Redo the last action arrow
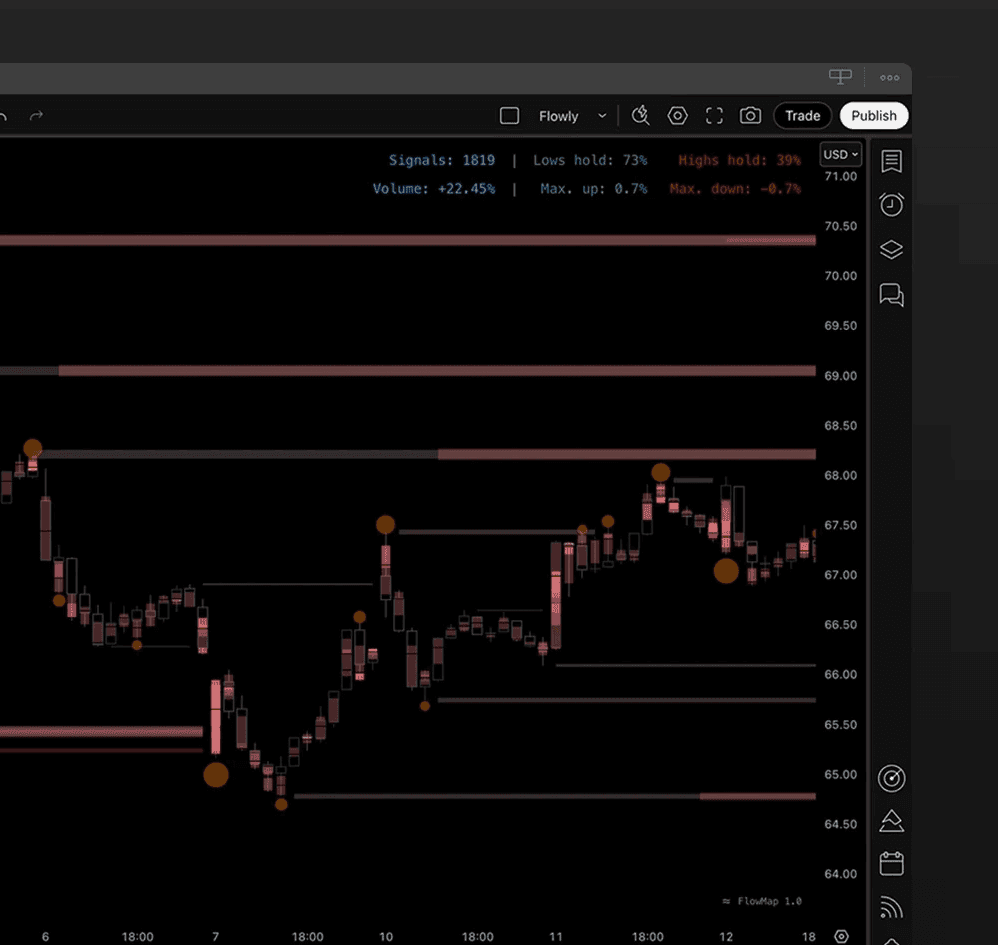Viewport: 998px width, 945px height. point(36,116)
